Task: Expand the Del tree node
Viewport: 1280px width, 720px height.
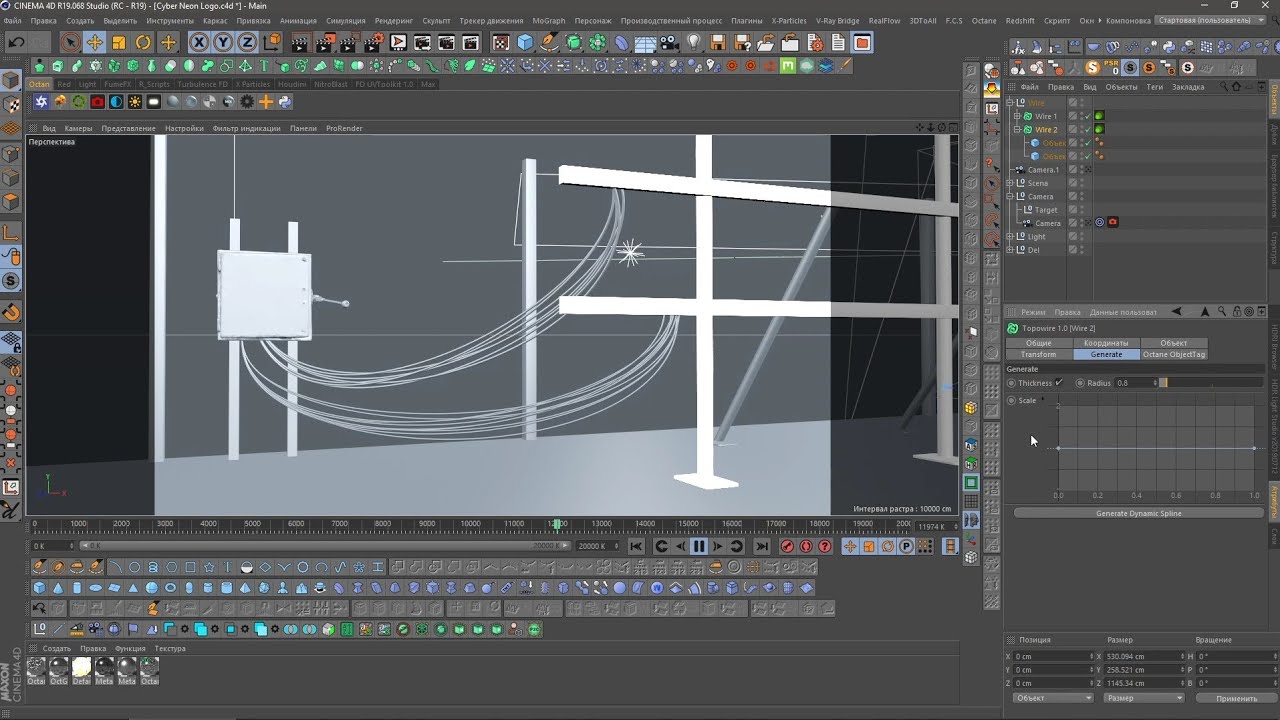Action: coord(1011,249)
